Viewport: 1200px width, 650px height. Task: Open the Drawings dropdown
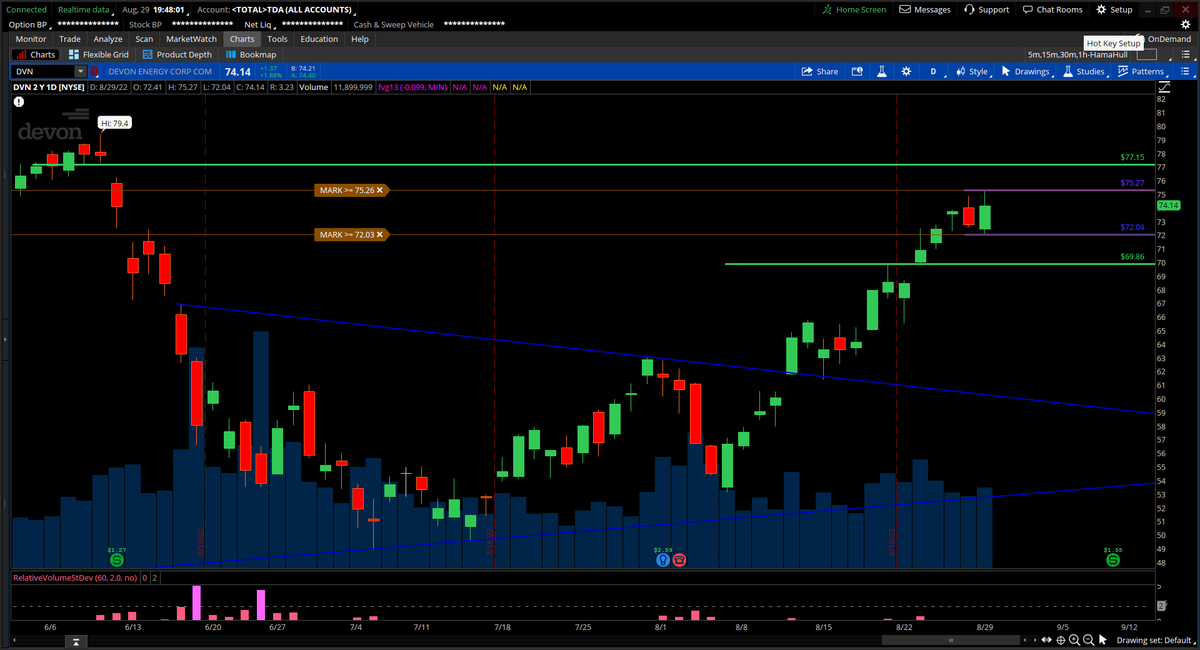(x=1027, y=71)
